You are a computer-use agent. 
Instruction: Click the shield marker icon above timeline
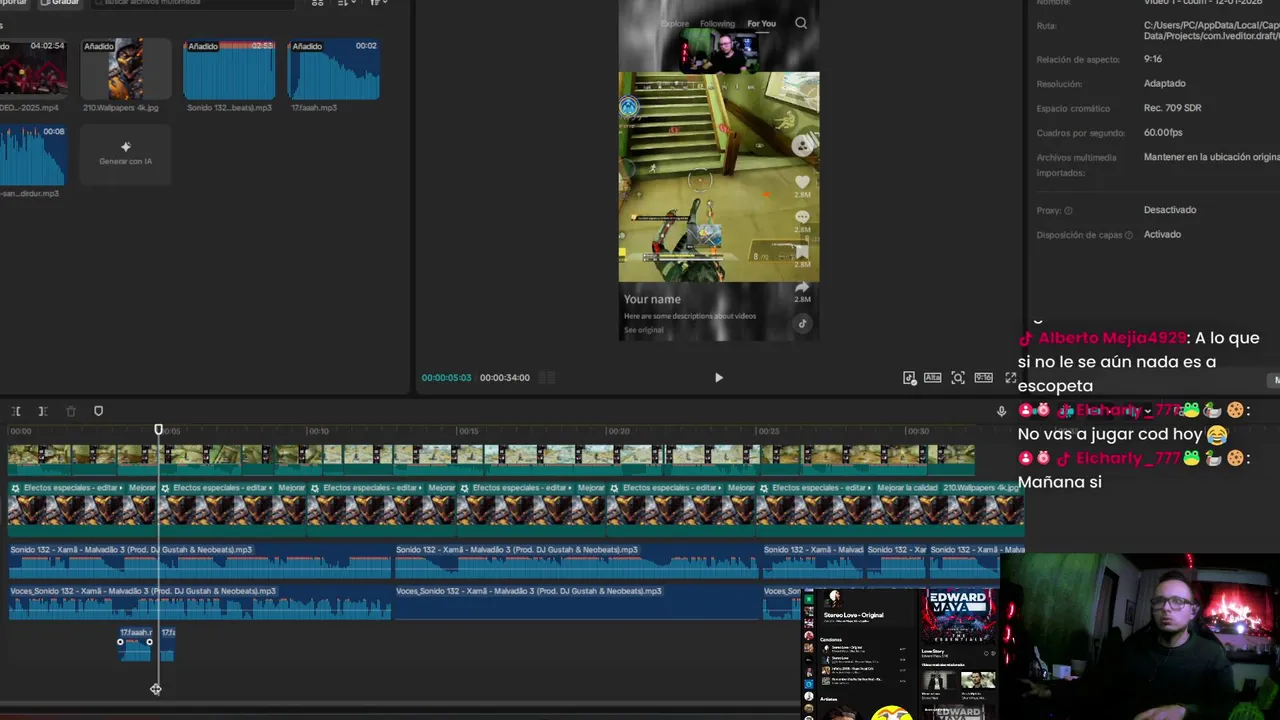pos(98,411)
